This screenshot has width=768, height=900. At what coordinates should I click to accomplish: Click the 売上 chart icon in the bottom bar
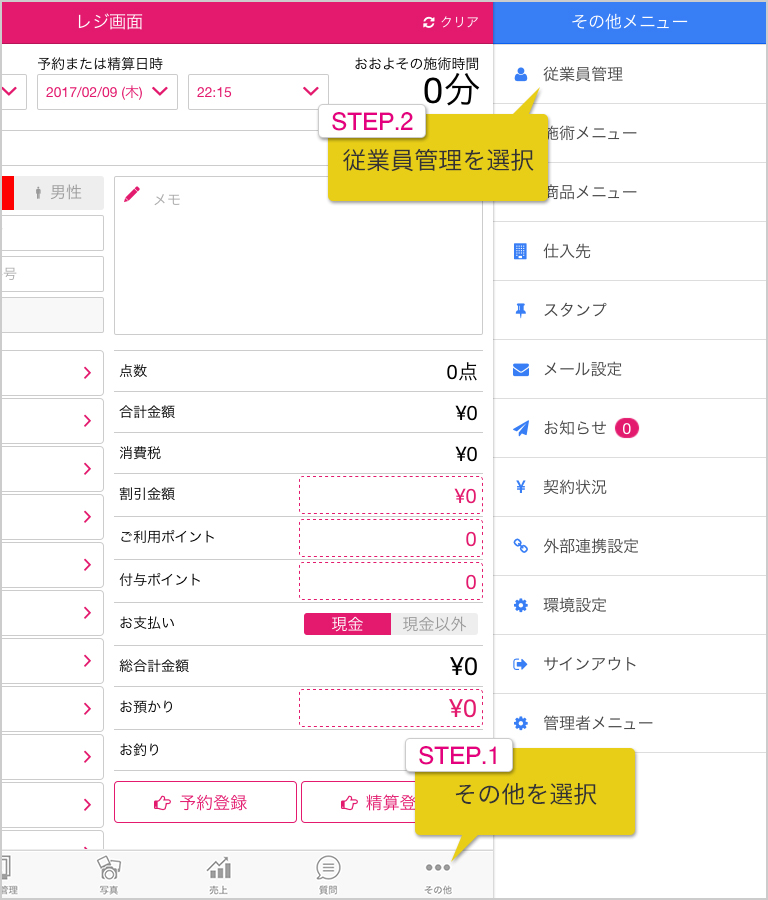[x=219, y=868]
